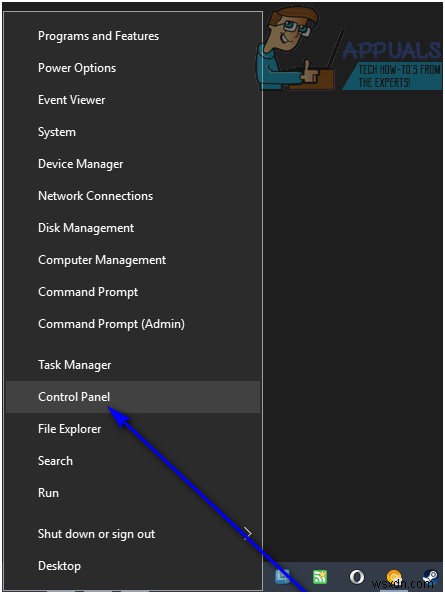Choose Shut down or sign out
445x594 pixels.
133,534
